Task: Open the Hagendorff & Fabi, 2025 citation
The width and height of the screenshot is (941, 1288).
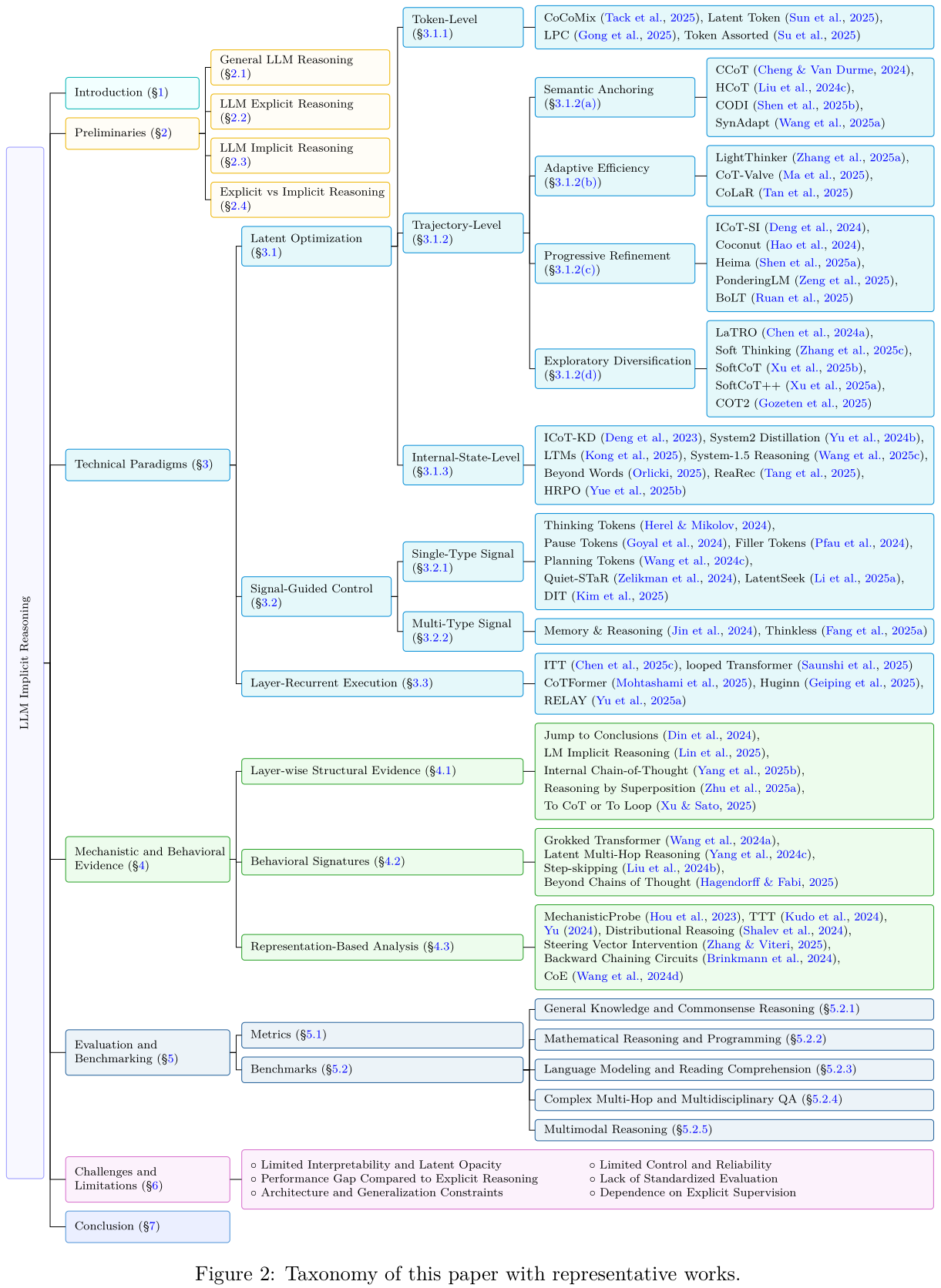Action: coord(767,882)
